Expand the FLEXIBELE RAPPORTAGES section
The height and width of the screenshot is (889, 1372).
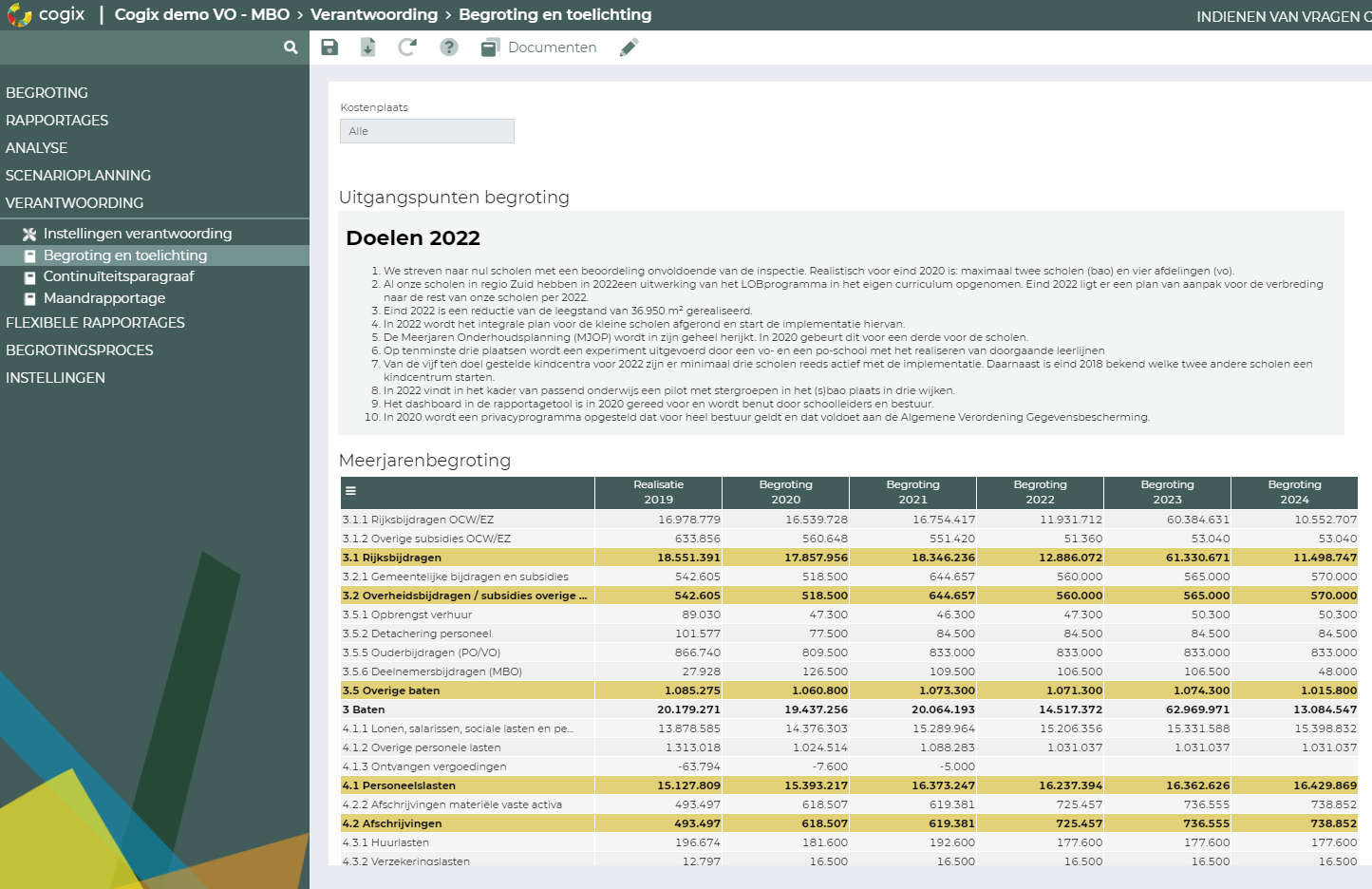coord(93,323)
